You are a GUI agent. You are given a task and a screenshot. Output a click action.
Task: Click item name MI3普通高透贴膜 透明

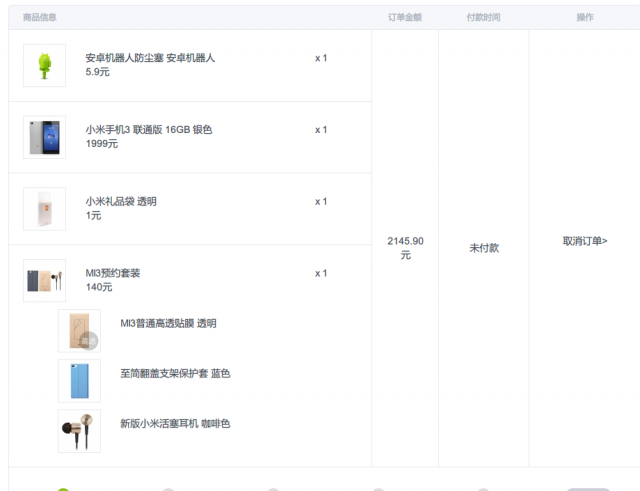[x=168, y=324]
